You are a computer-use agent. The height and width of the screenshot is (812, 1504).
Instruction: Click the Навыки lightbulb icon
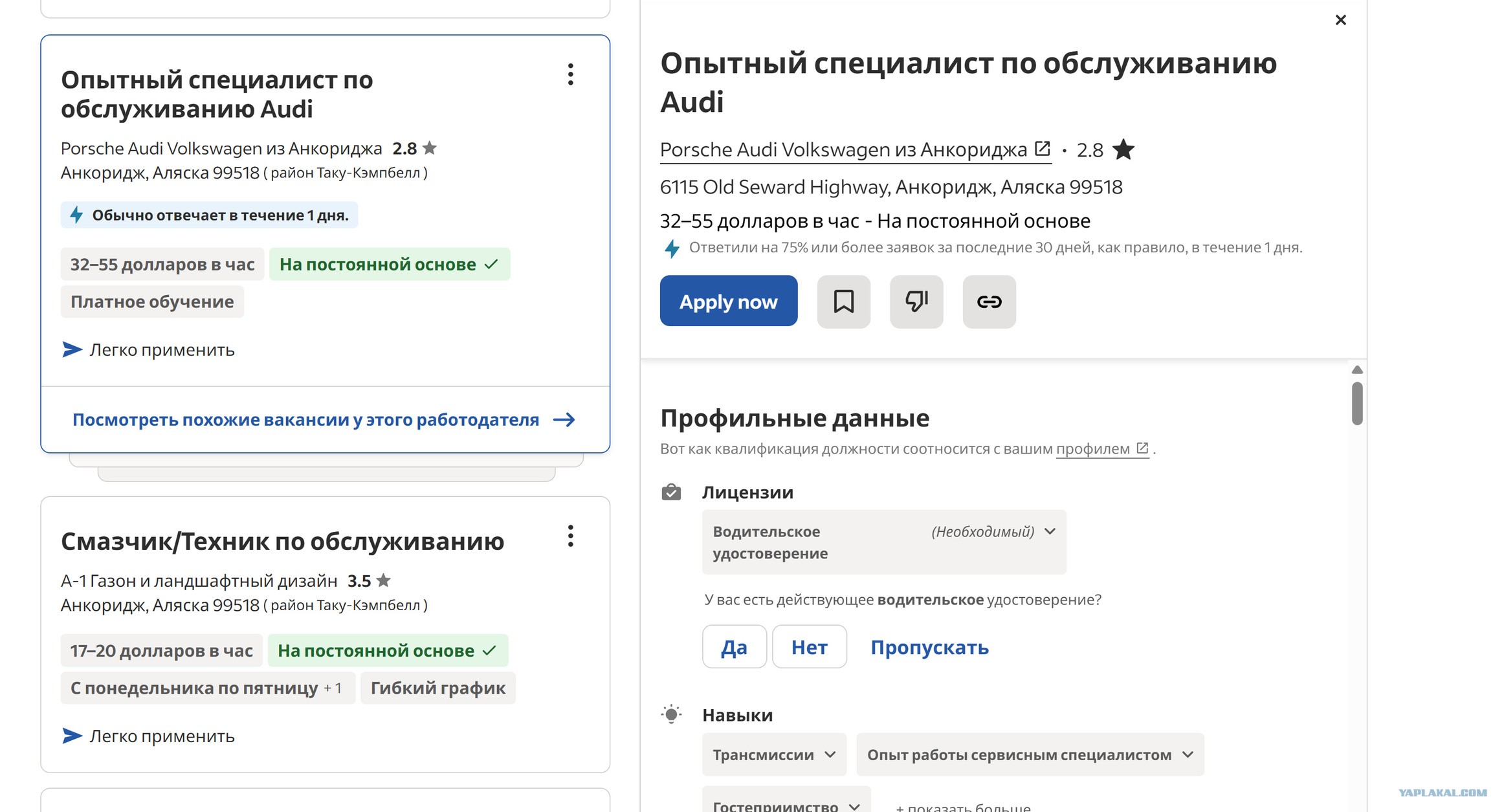[x=671, y=714]
